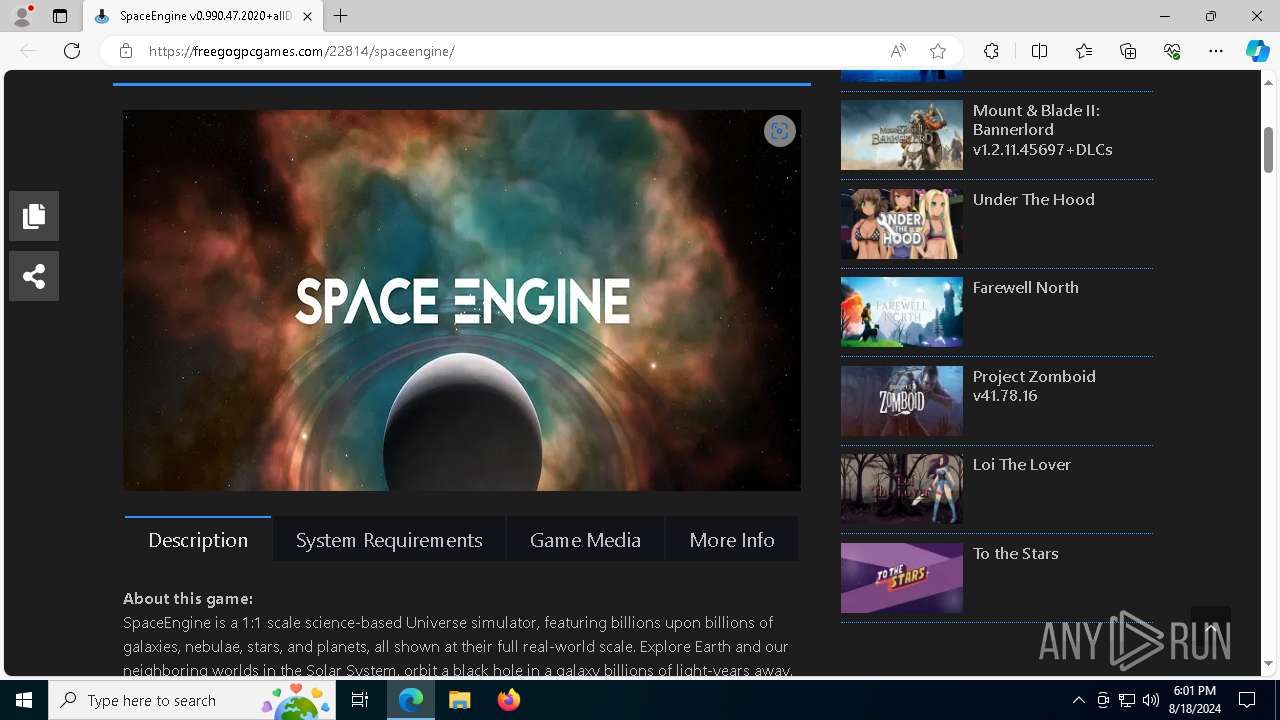Open the Under The Hood link

tap(1034, 199)
